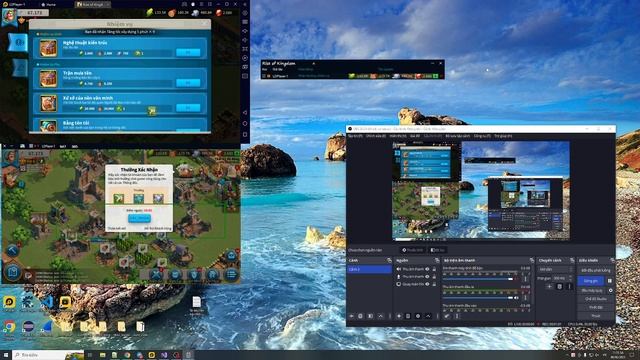Delete the scene transition with trash icon

coord(560,287)
